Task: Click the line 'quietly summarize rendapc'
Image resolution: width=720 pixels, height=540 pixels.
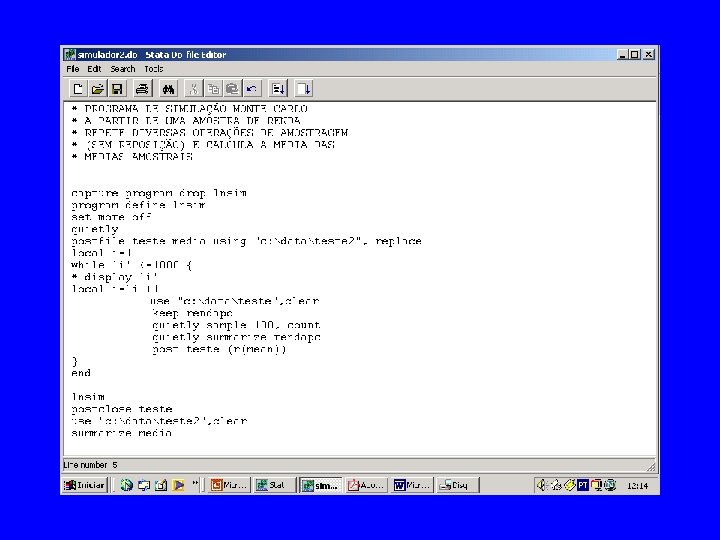Action: [236, 337]
